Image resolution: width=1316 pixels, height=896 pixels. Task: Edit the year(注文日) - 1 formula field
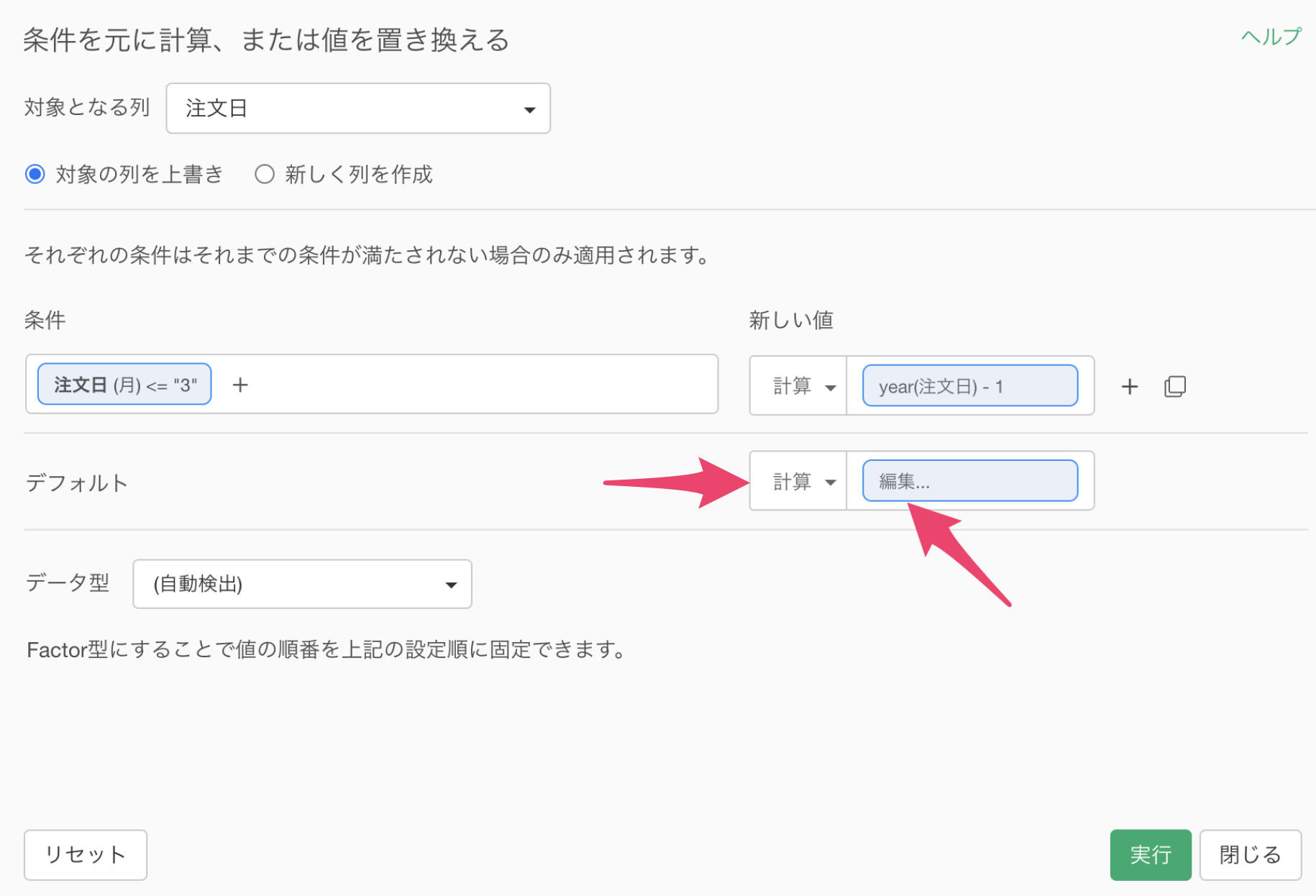tap(970, 386)
